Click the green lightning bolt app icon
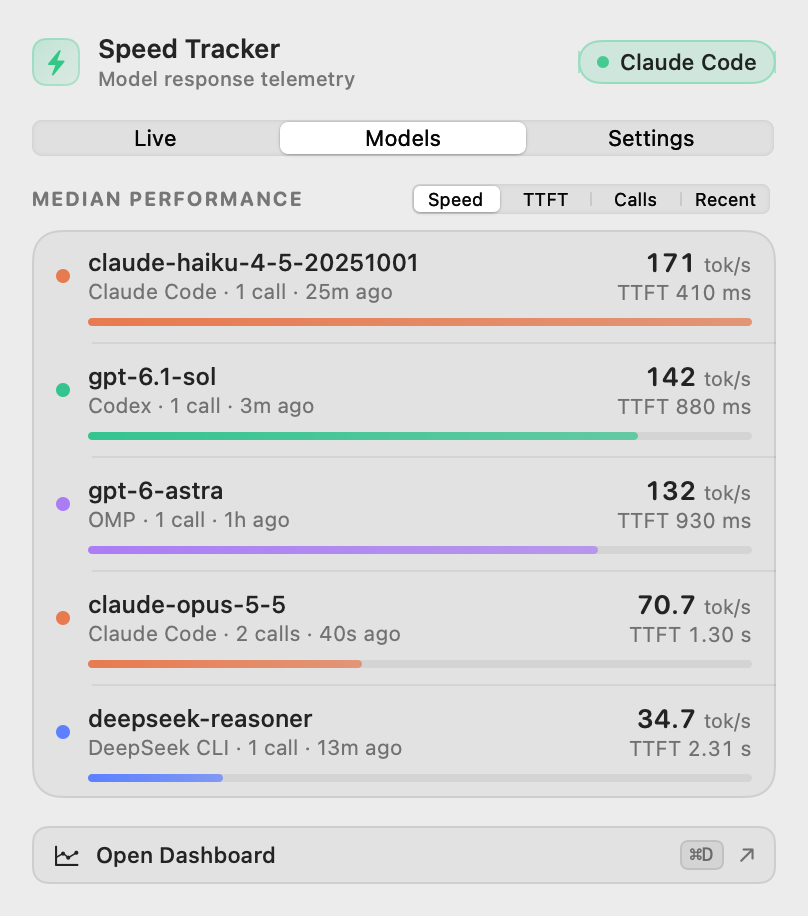 point(56,62)
